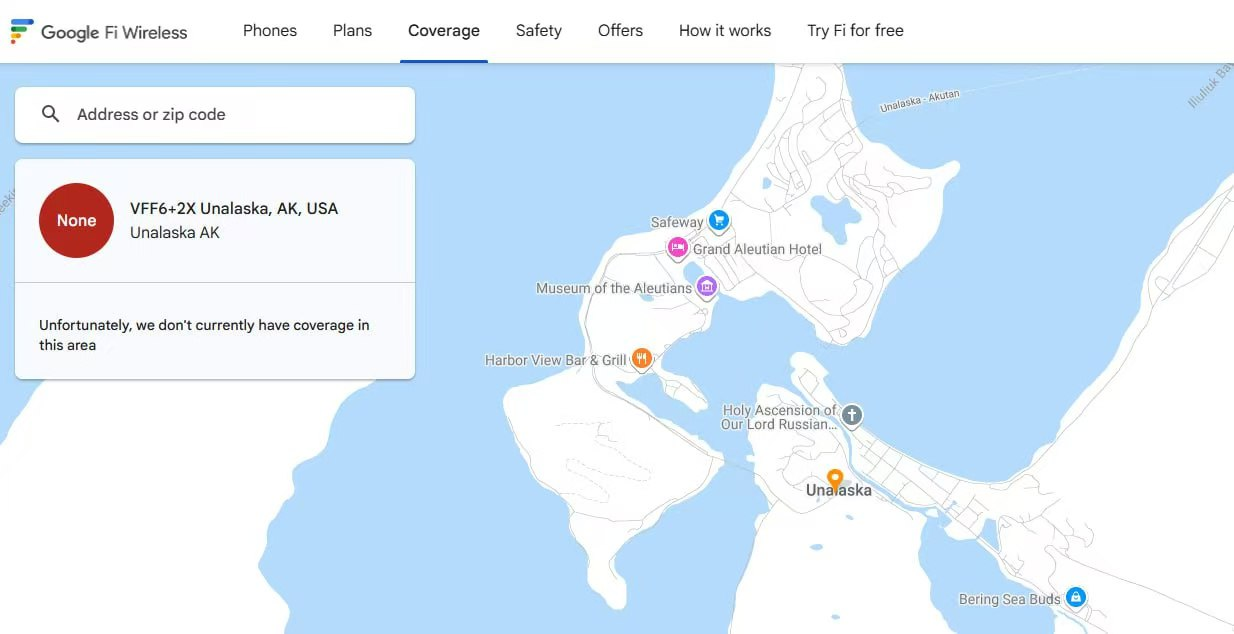Open How it works link

click(x=724, y=31)
